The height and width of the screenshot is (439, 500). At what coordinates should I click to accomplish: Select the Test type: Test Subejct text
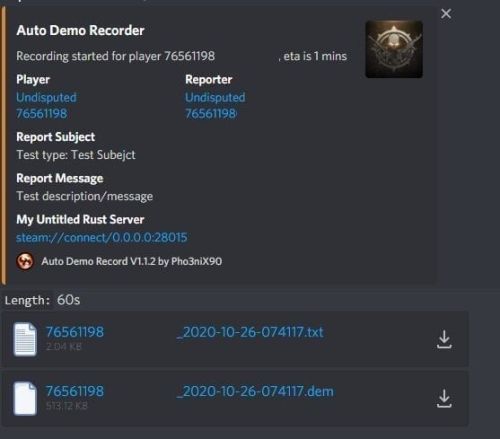[76, 155]
